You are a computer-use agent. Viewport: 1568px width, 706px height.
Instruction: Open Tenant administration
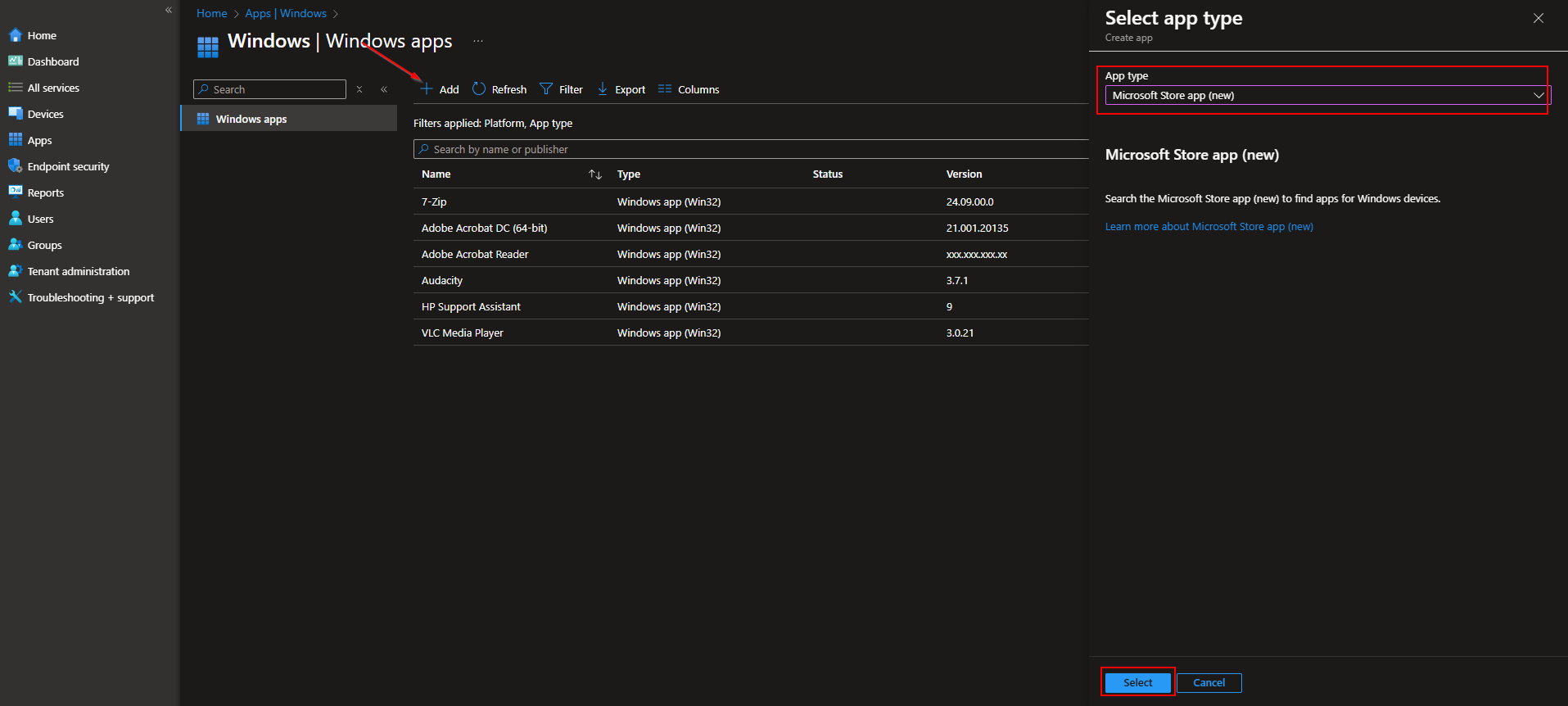(79, 271)
